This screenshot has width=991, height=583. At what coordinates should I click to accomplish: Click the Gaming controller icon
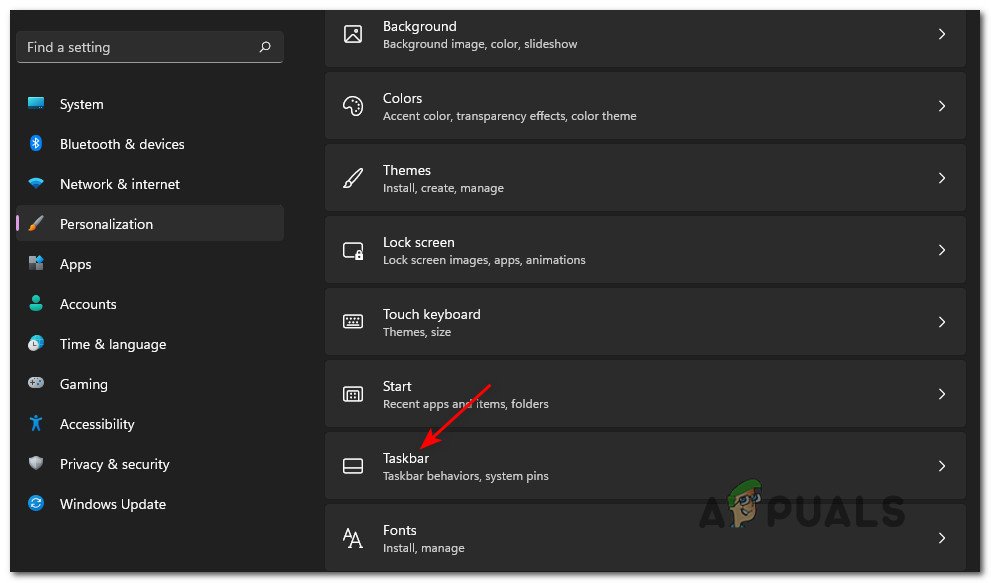pyautogui.click(x=36, y=384)
